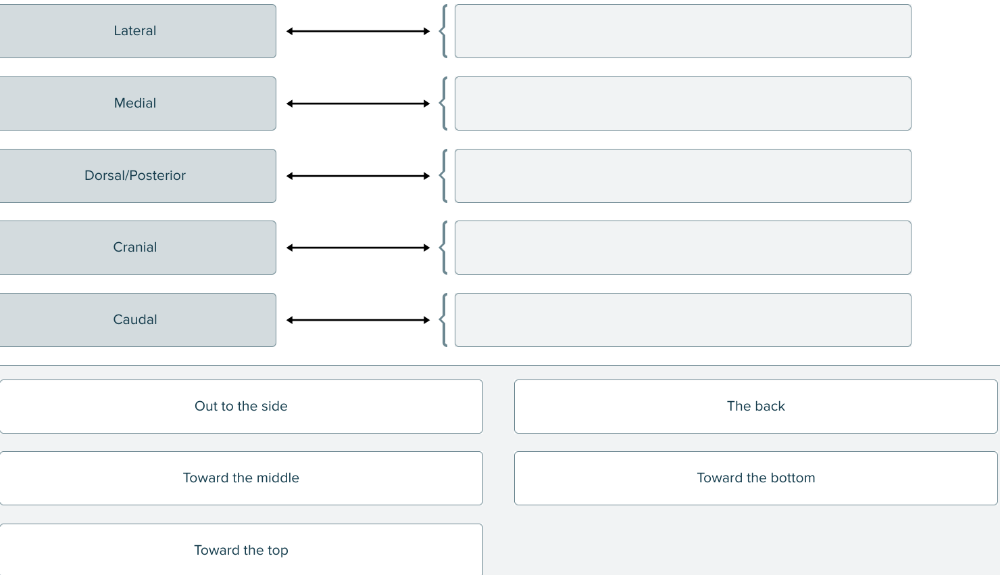The width and height of the screenshot is (1000, 575).
Task: Click the Dorsal/Posterior term box
Action: 136,176
